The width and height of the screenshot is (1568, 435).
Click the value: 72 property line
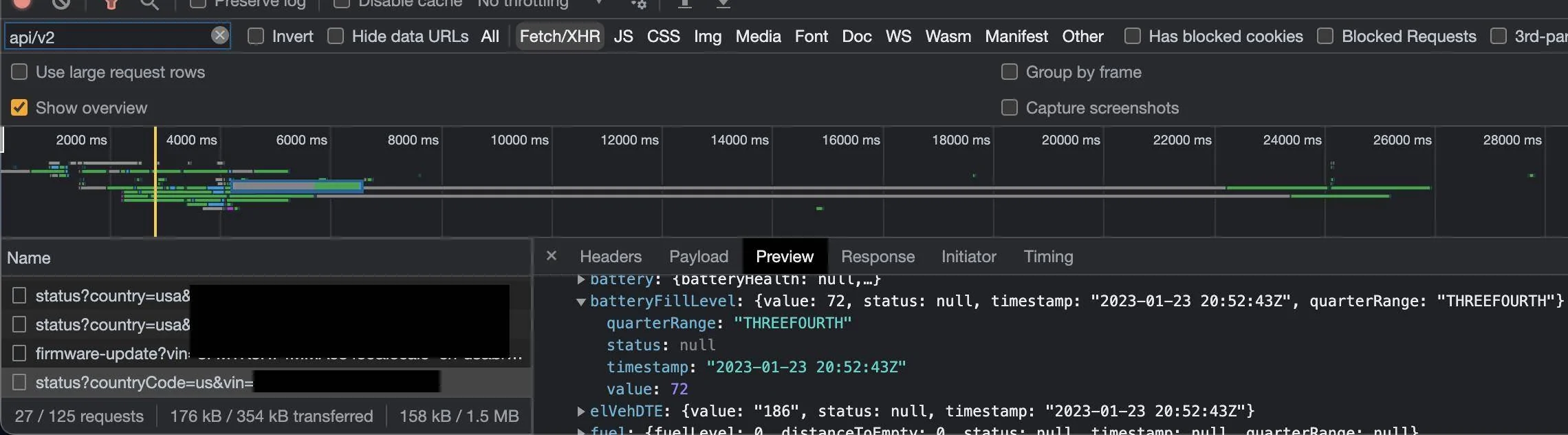point(647,390)
